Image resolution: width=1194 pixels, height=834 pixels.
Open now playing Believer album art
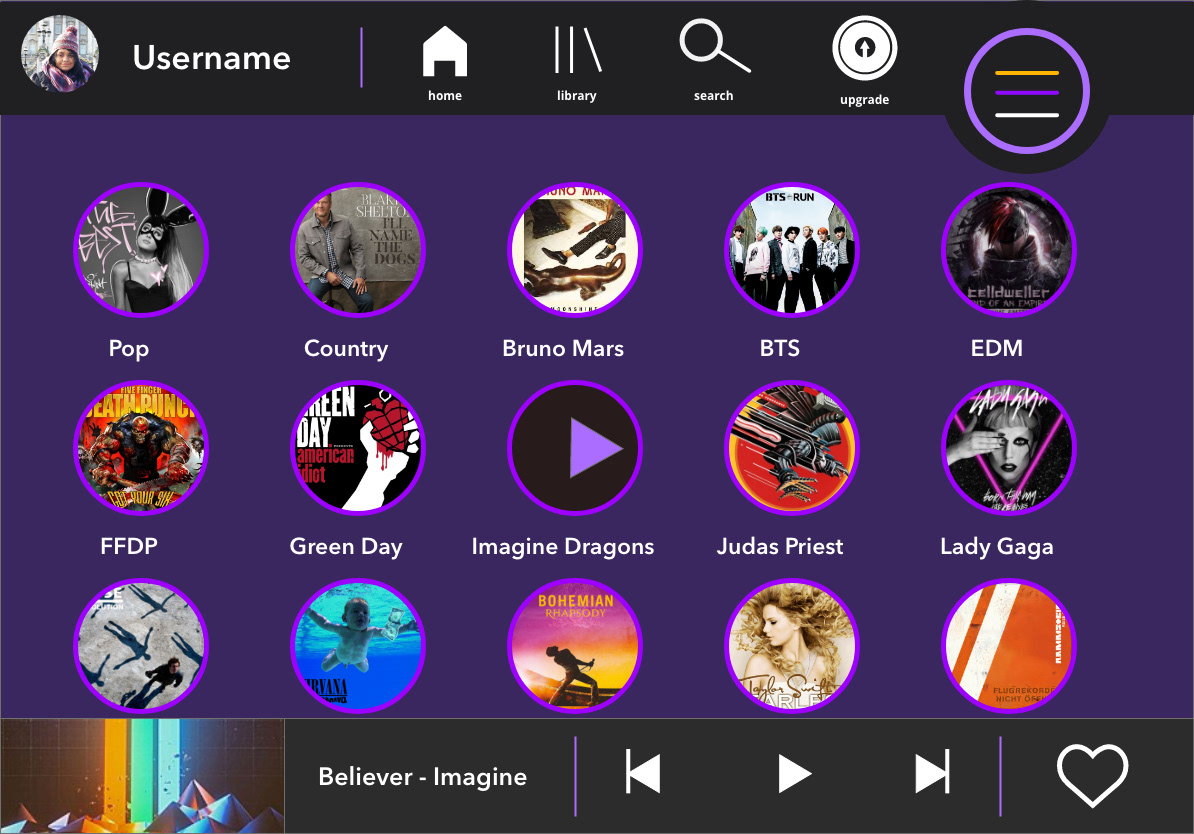(x=142, y=775)
